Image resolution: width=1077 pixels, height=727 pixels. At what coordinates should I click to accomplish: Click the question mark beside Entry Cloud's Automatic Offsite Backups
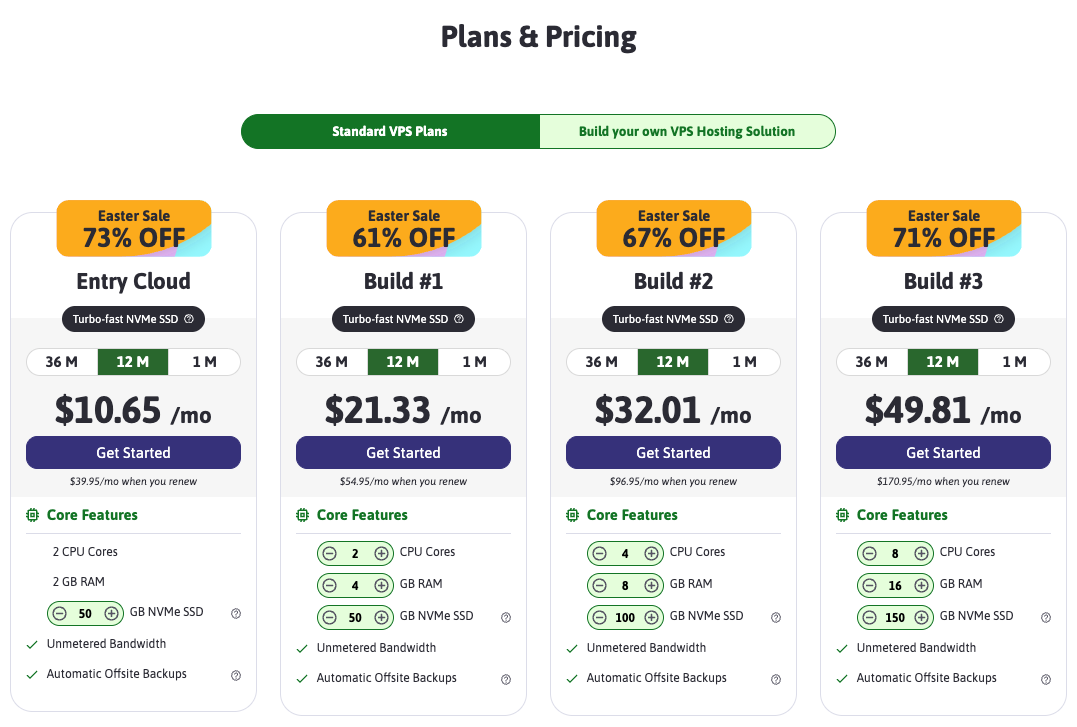point(236,675)
